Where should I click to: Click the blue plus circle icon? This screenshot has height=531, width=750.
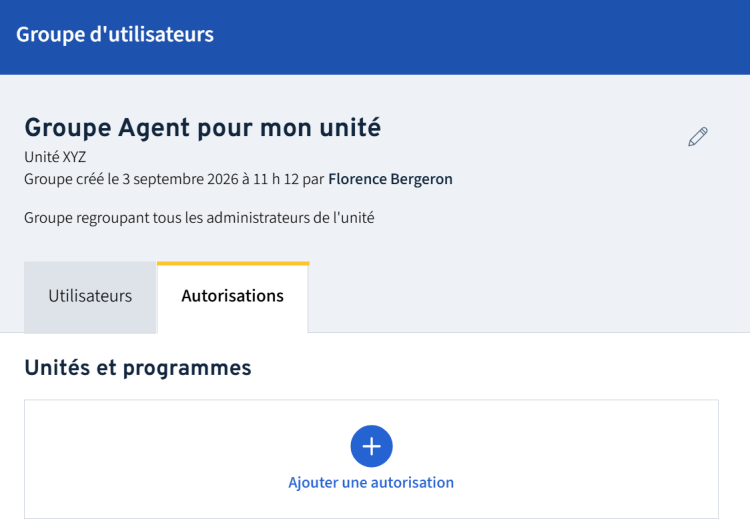pyautogui.click(x=372, y=446)
